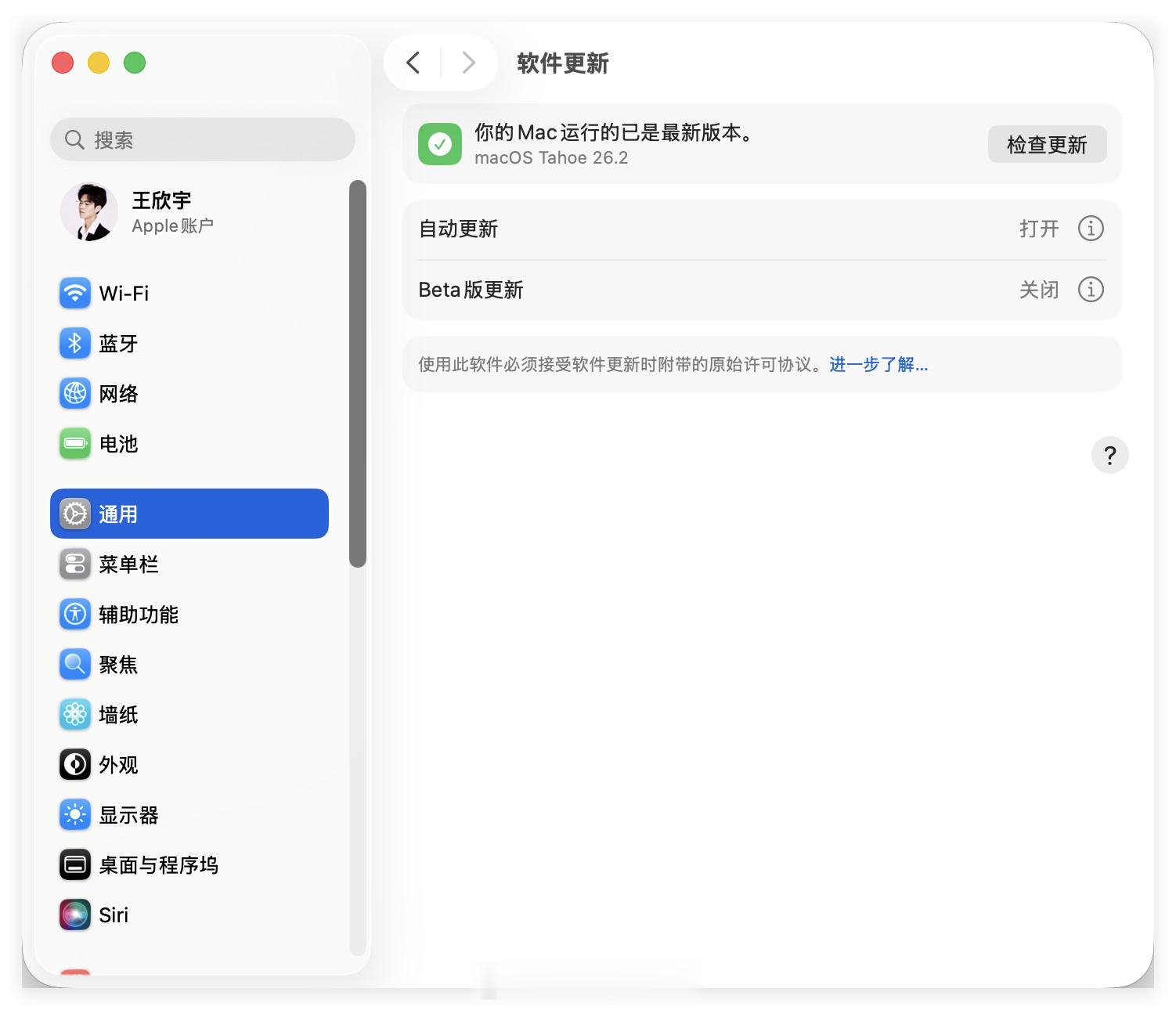Click 你的Mac运行的已是最新版本 text
The image size is (1176, 1010).
point(614,132)
